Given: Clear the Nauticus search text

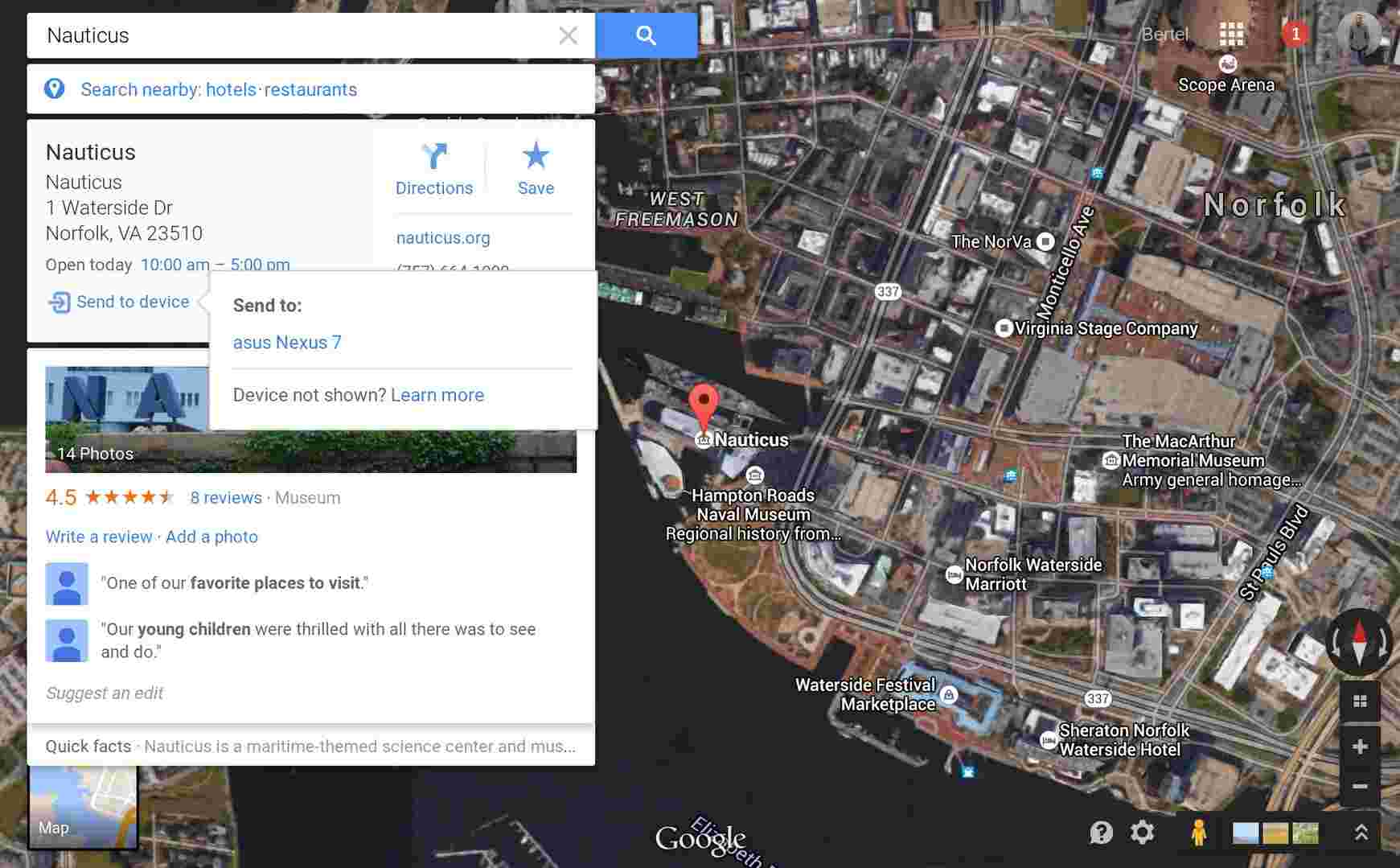Looking at the screenshot, I should pos(568,35).
